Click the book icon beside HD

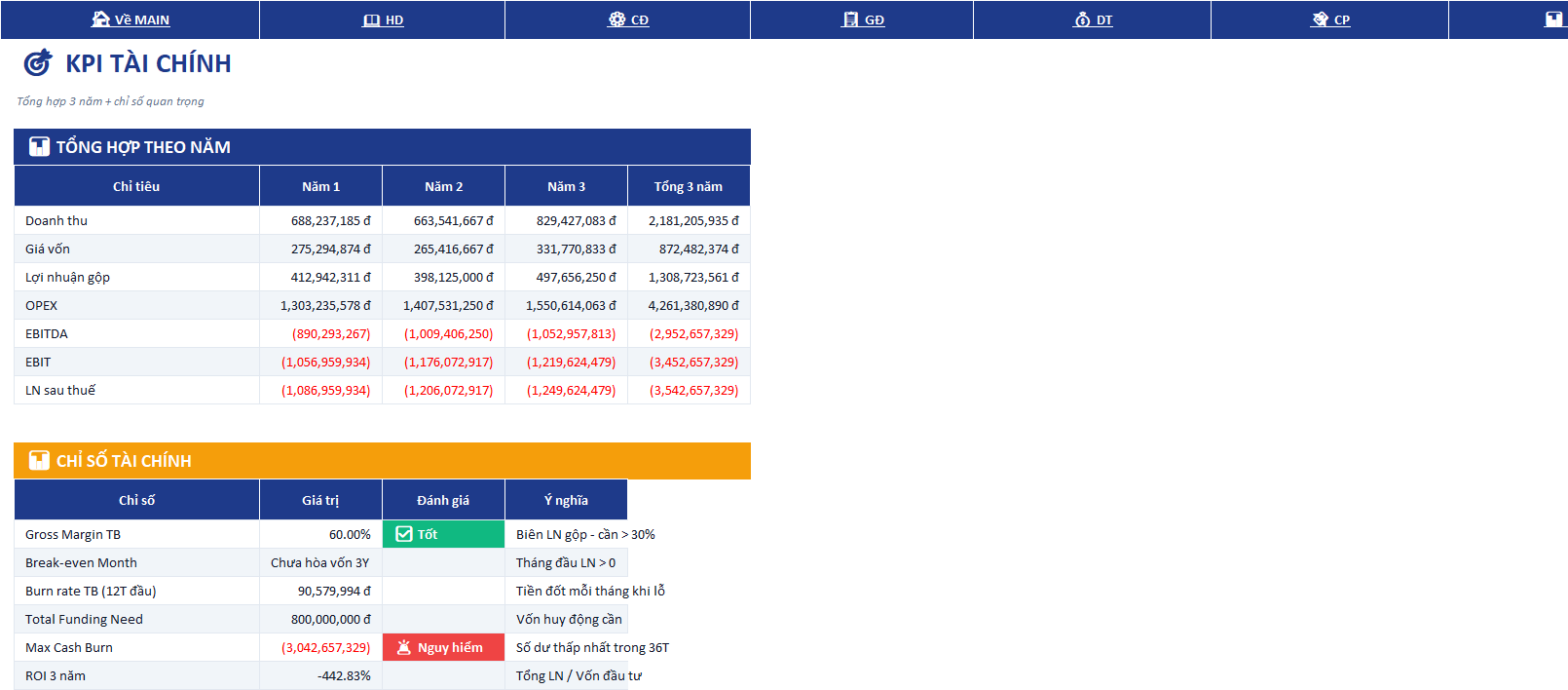click(x=371, y=19)
